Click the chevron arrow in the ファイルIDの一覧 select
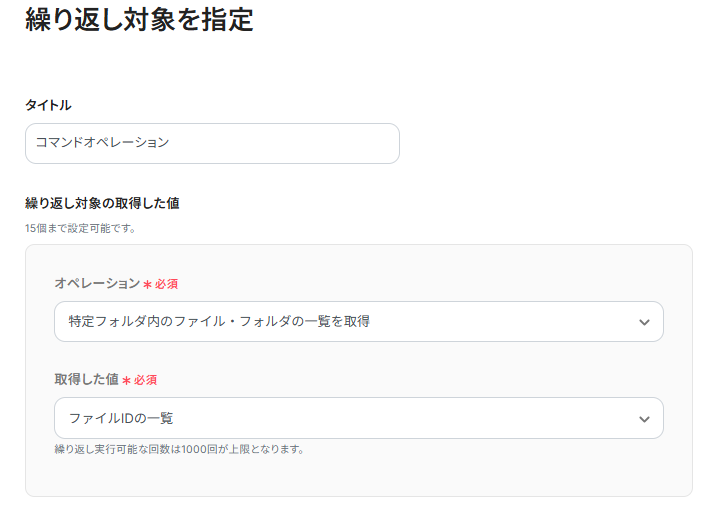 pos(644,419)
